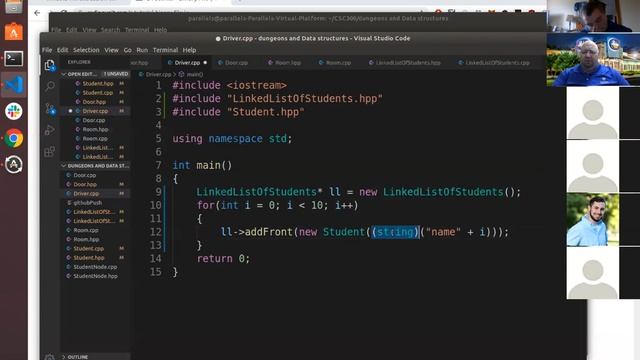Select the presenter's video tile with blue shirt
The height and width of the screenshot is (360, 640).
coord(593,60)
